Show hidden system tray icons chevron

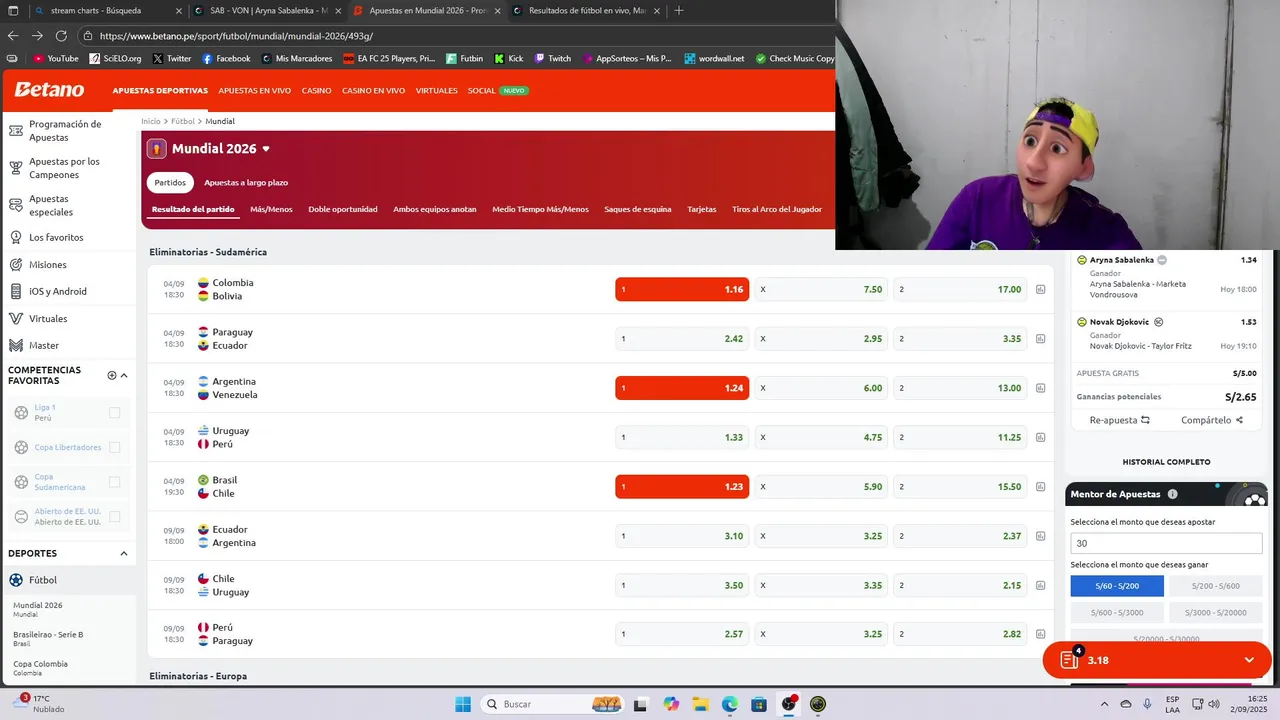pyautogui.click(x=1104, y=704)
